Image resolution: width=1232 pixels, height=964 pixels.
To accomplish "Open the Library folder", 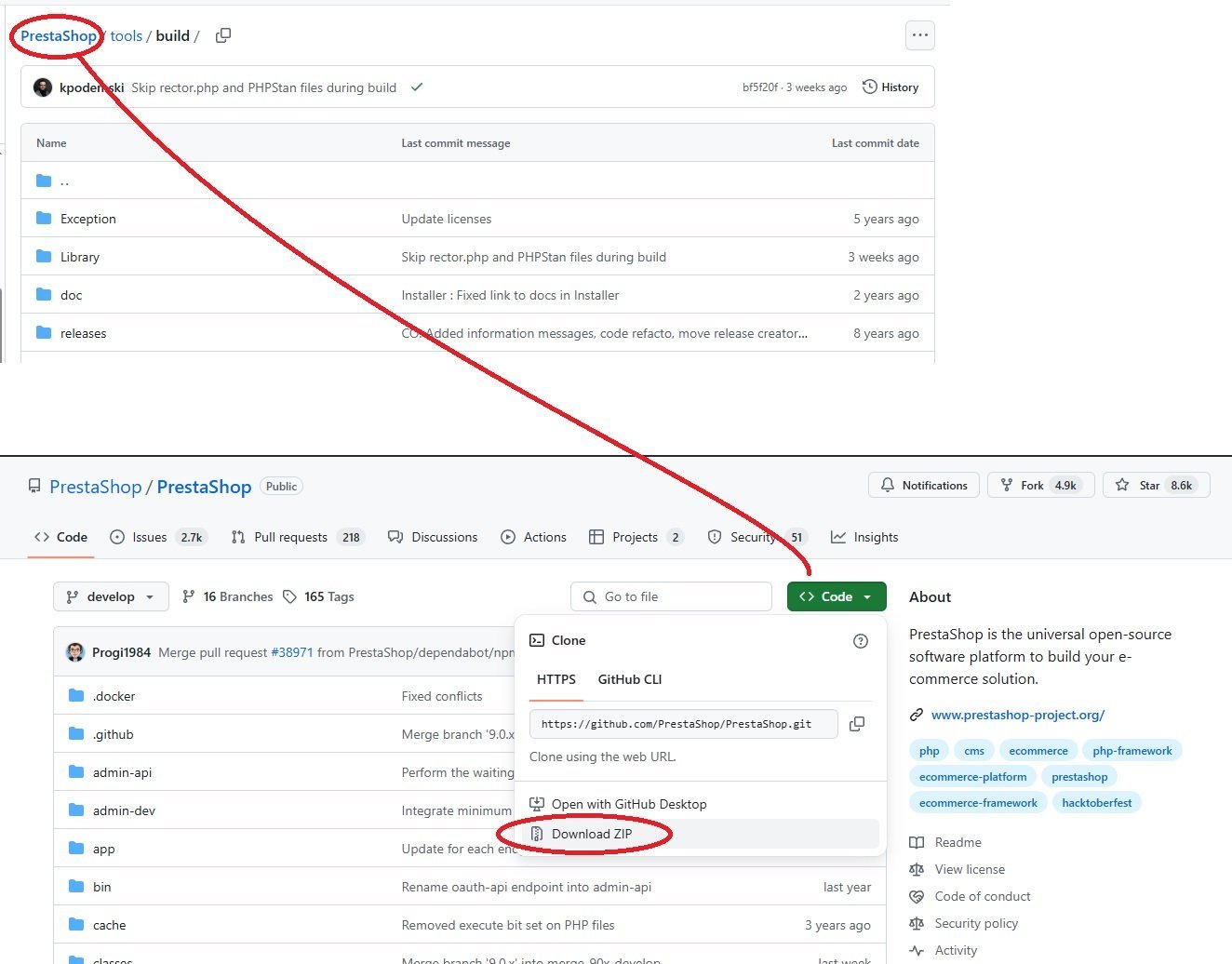I will [80, 257].
